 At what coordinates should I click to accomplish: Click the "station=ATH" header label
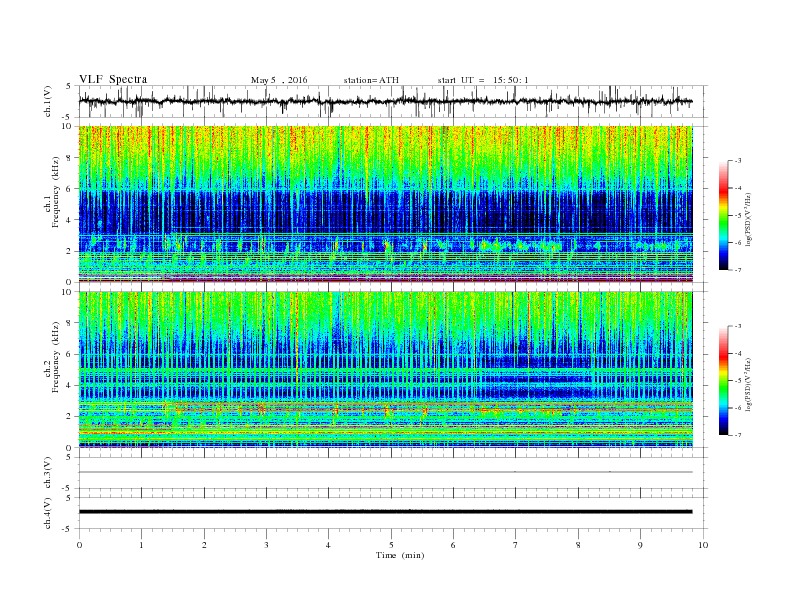pyautogui.click(x=371, y=80)
